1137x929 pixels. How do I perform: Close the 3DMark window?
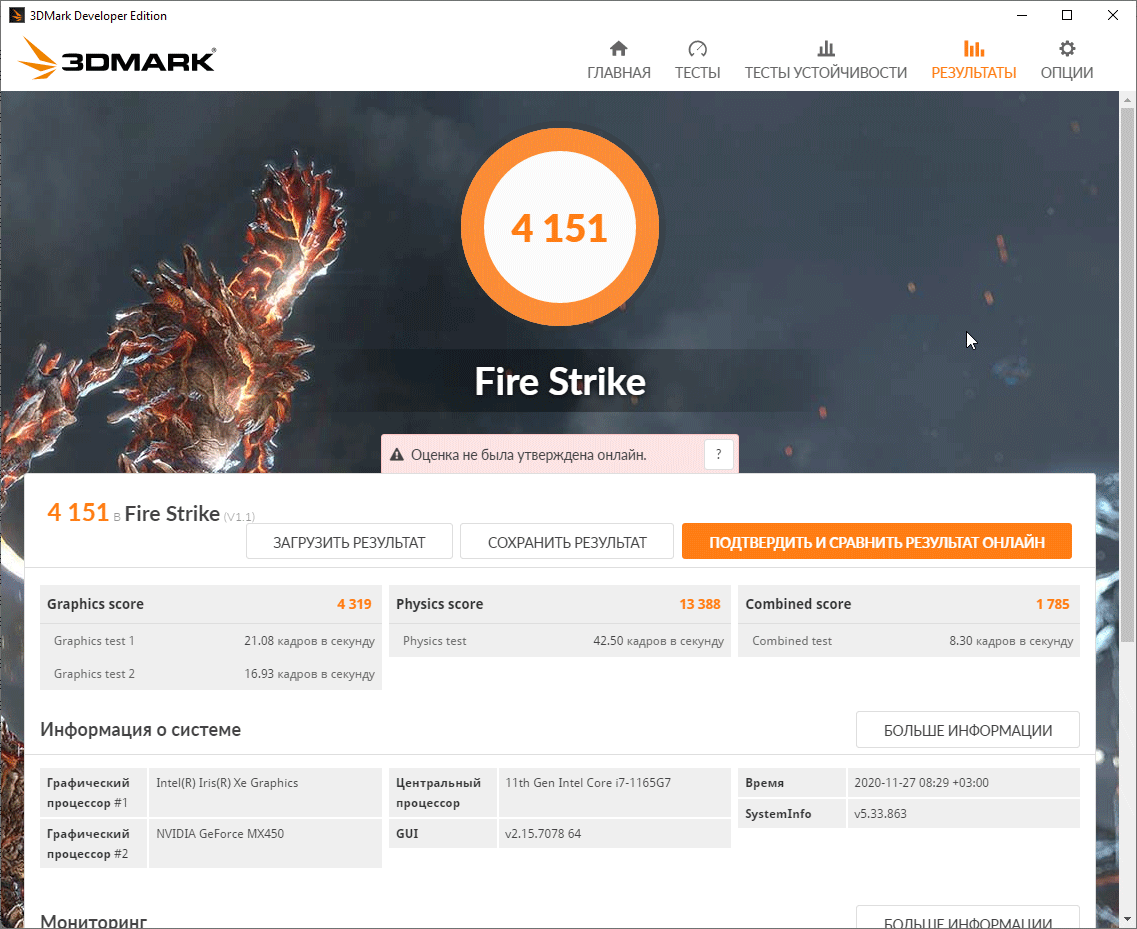click(1112, 15)
